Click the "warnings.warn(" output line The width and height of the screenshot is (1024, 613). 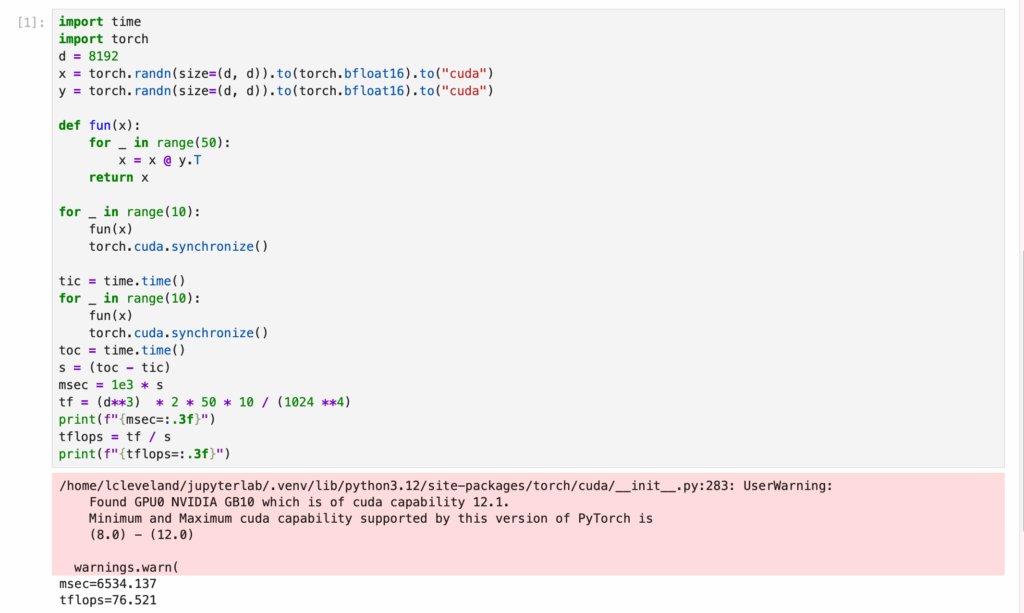[x=125, y=567]
